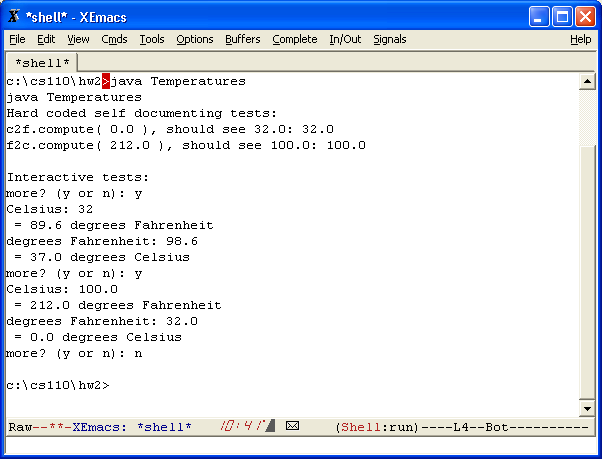Screen dimensions: 602x459
Task: Open the File menu
Action: tap(17, 39)
